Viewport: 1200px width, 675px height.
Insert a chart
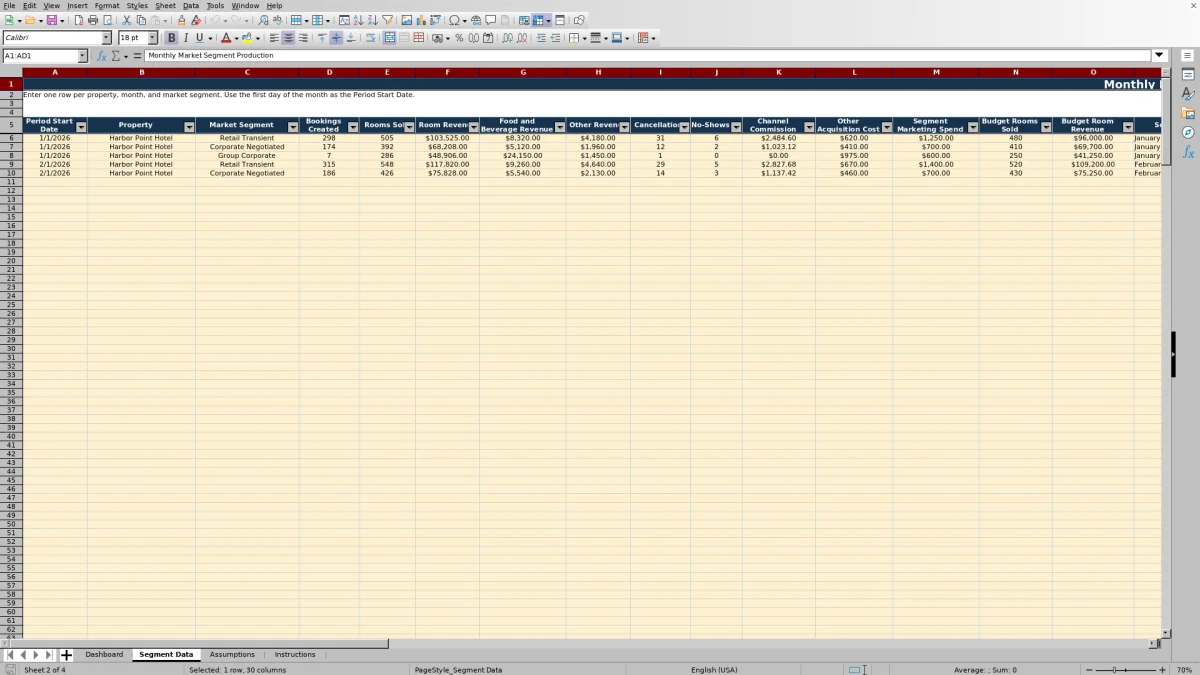click(x=421, y=20)
